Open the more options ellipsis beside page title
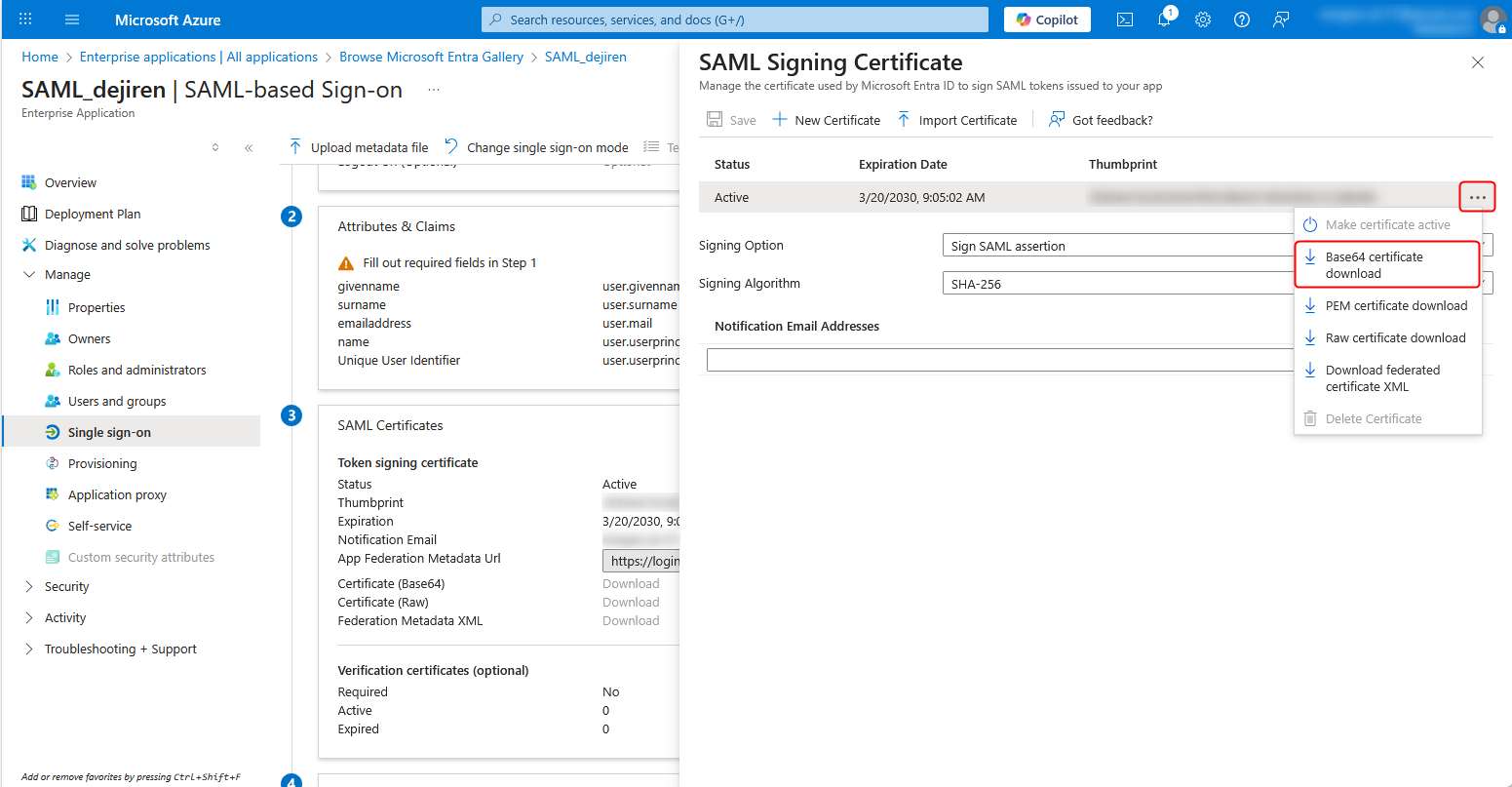Viewport: 1512px width, 787px height. 434,90
